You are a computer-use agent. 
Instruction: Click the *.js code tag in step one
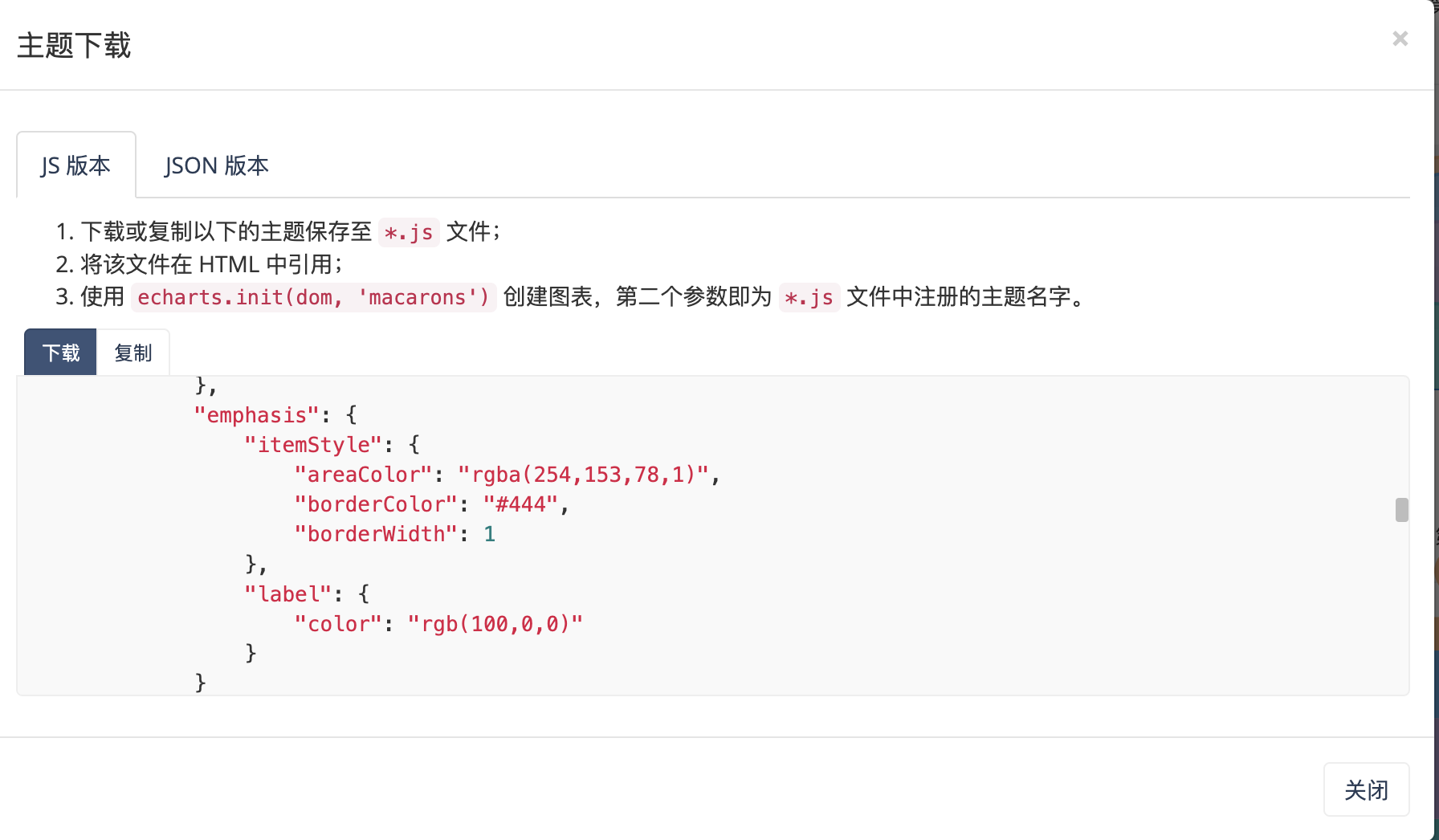(409, 233)
